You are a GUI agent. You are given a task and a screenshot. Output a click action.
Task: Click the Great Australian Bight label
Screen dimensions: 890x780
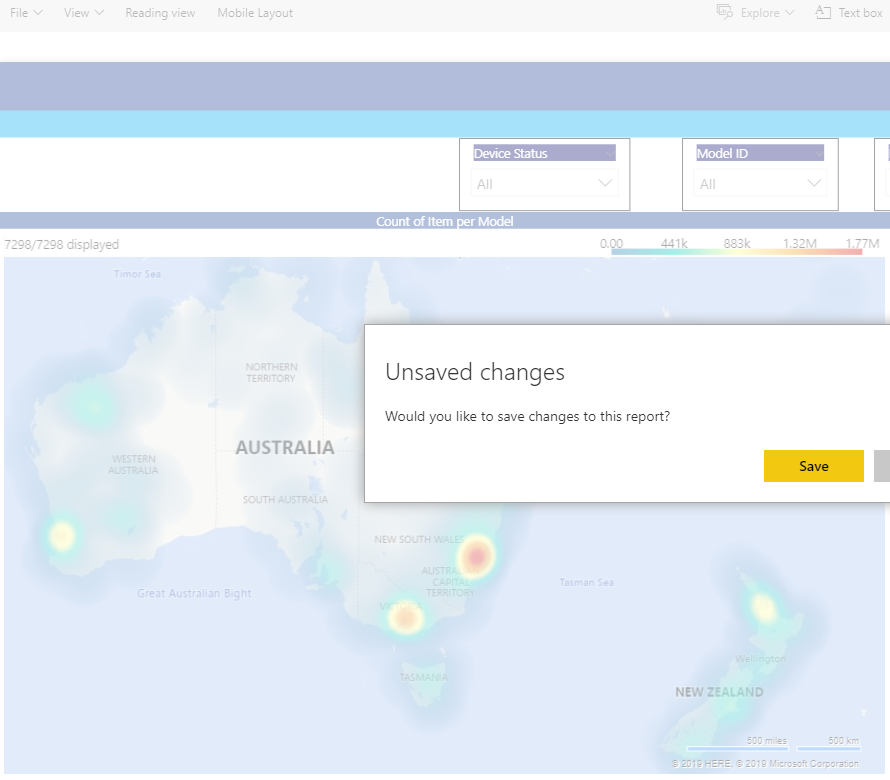(x=194, y=593)
